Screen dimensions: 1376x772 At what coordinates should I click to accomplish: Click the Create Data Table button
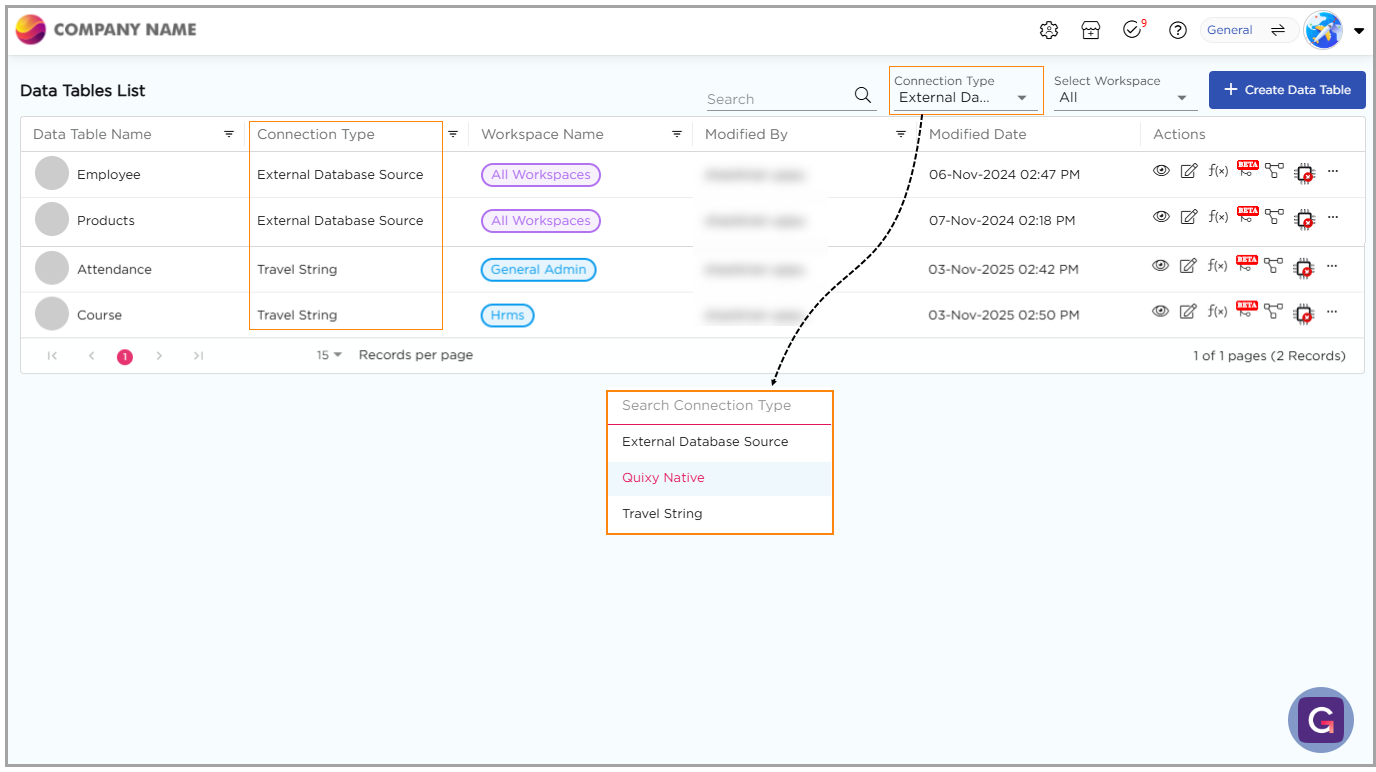point(1286,90)
